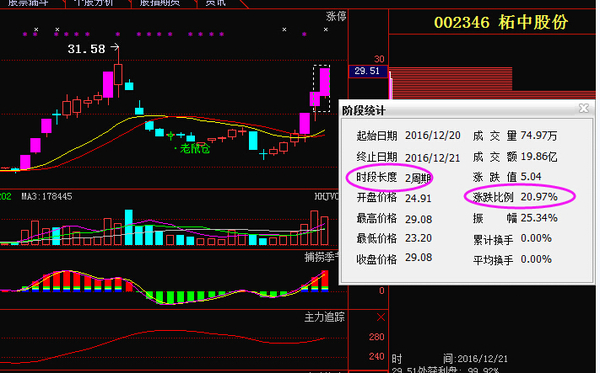This screenshot has height=373, width=600.
Task: Select the 280 axis label in 主力追踪
Action: tap(377, 337)
